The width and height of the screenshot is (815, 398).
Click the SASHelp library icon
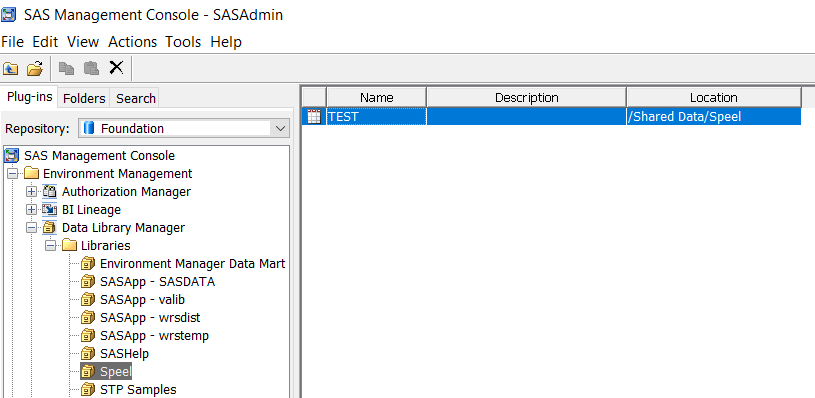pos(88,354)
